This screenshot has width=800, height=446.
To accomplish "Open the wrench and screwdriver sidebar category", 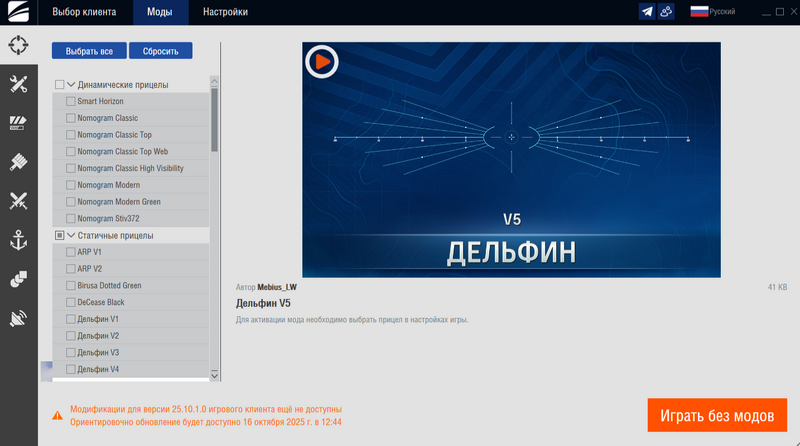I will (18, 84).
